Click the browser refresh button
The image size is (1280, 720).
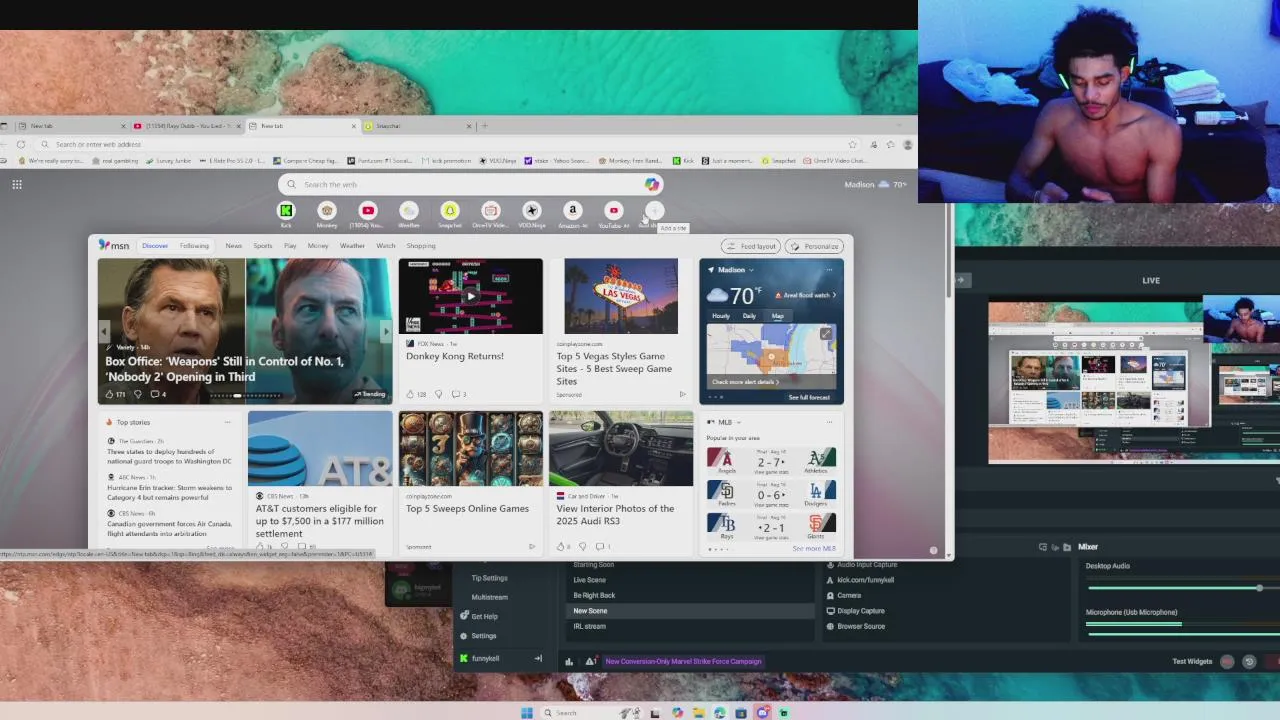[21, 144]
